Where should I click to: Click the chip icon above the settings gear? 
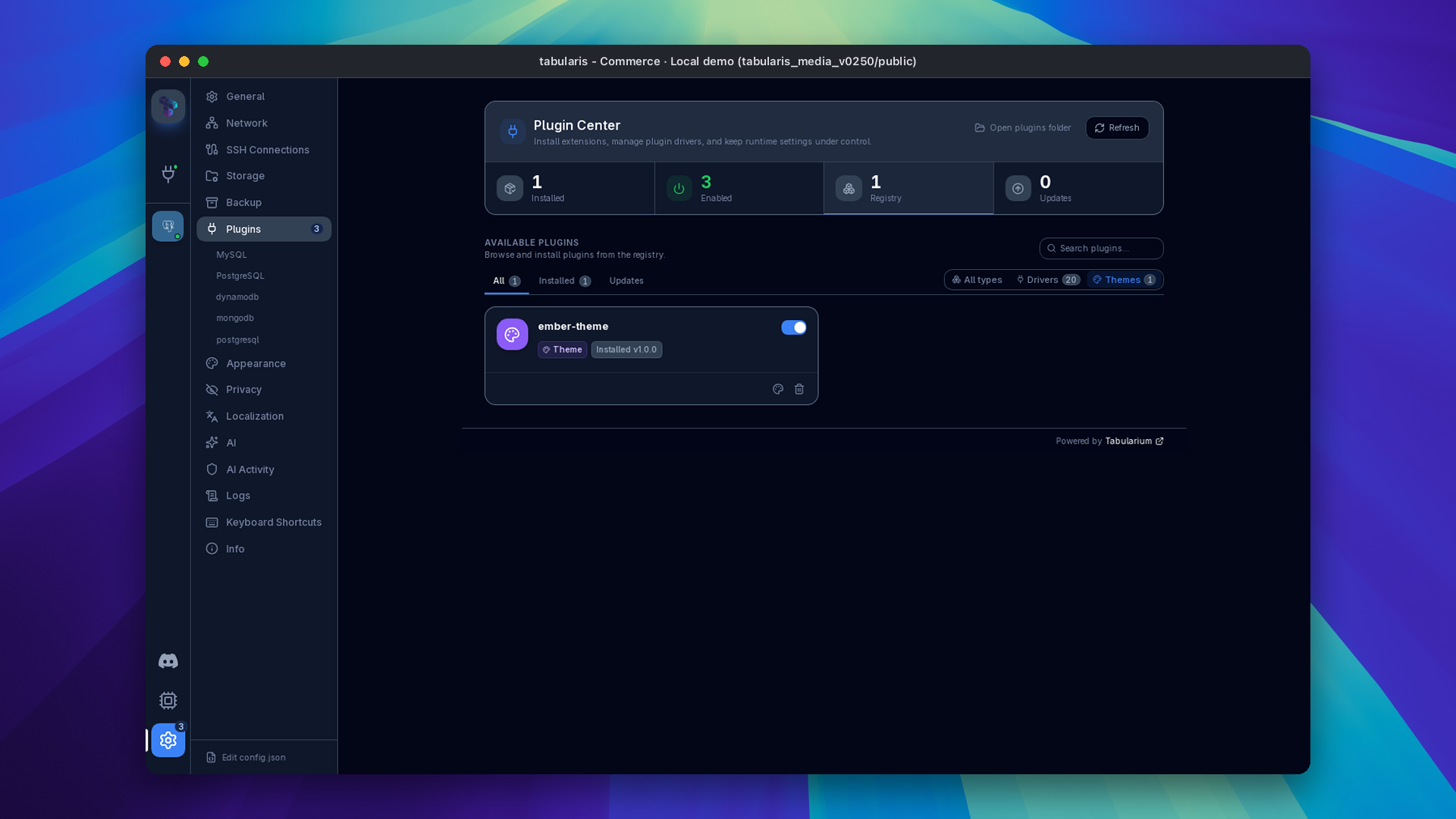(x=168, y=701)
